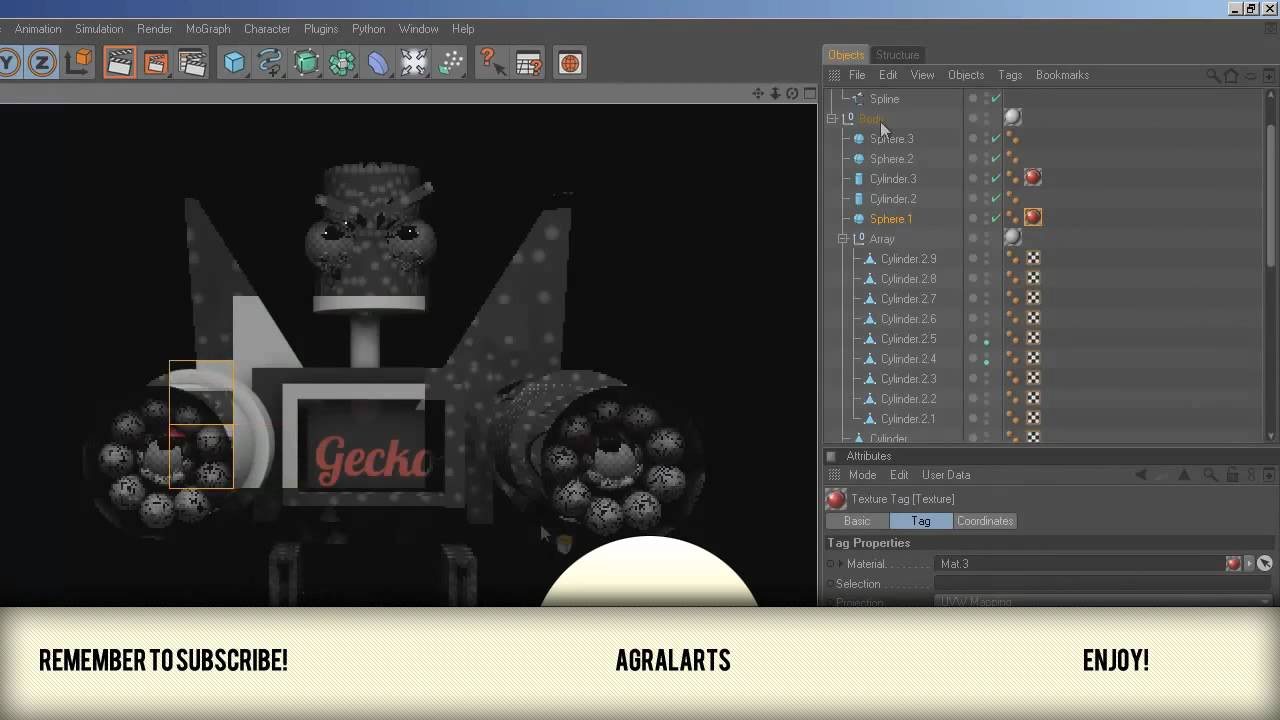This screenshot has height=720, width=1280.
Task: Click the particle emitter dots icon
Action: (451, 63)
